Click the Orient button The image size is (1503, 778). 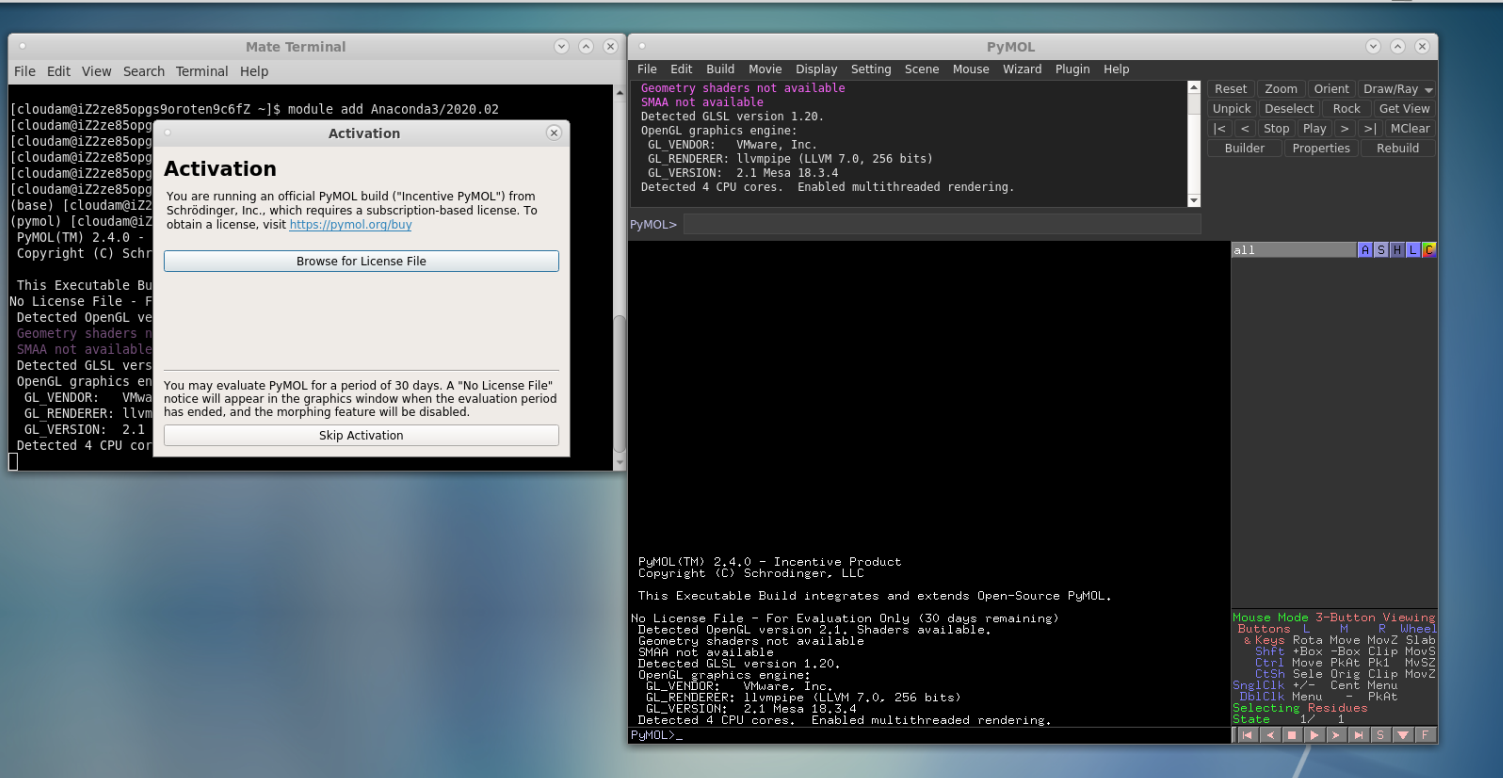[x=1331, y=89]
